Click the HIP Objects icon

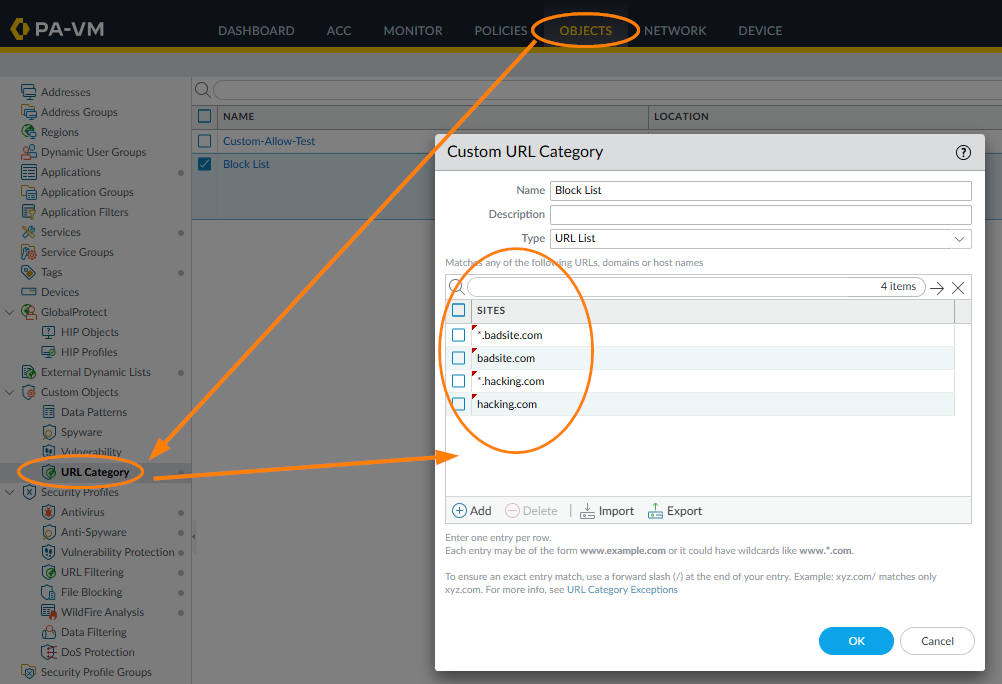[x=48, y=332]
